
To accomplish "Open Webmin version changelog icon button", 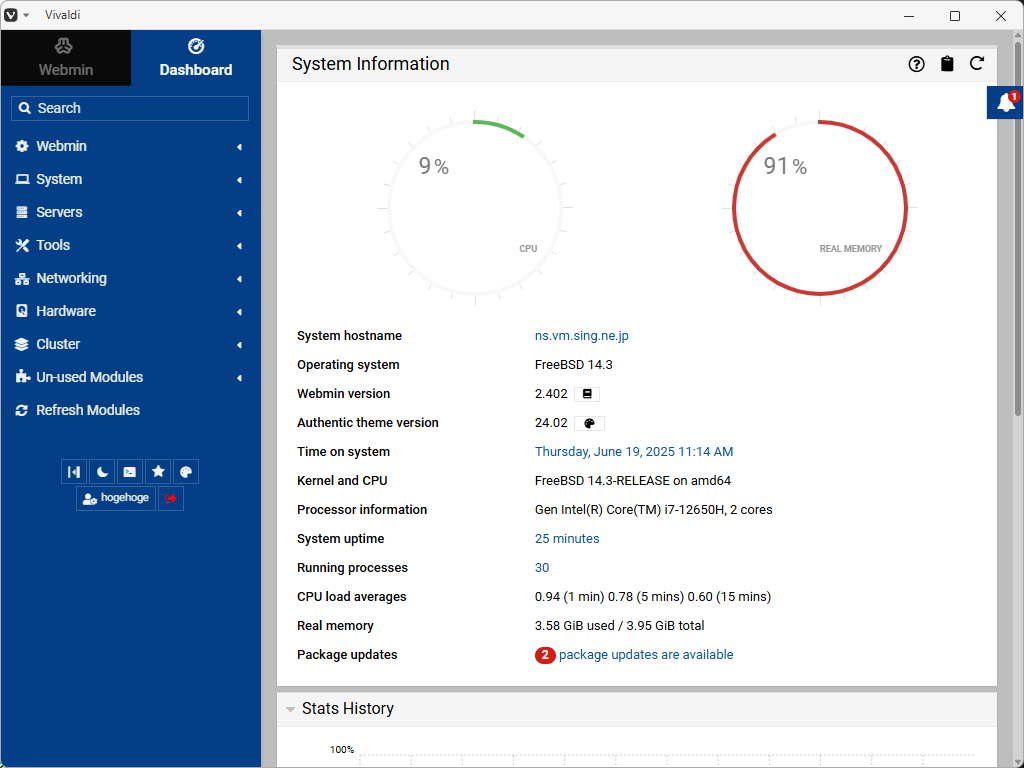I will (586, 394).
